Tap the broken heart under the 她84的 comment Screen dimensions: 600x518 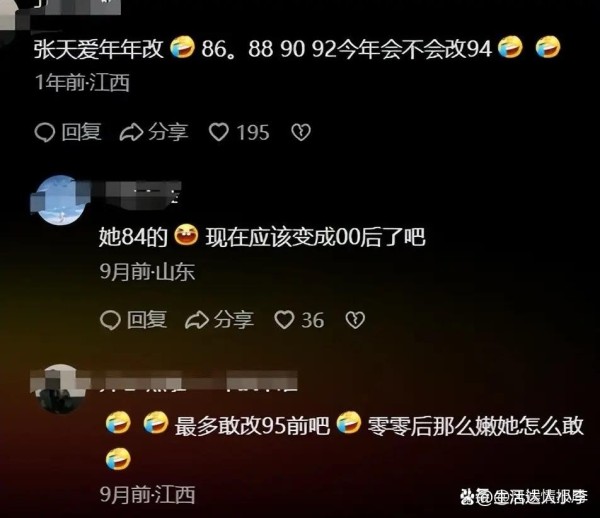tap(355, 320)
